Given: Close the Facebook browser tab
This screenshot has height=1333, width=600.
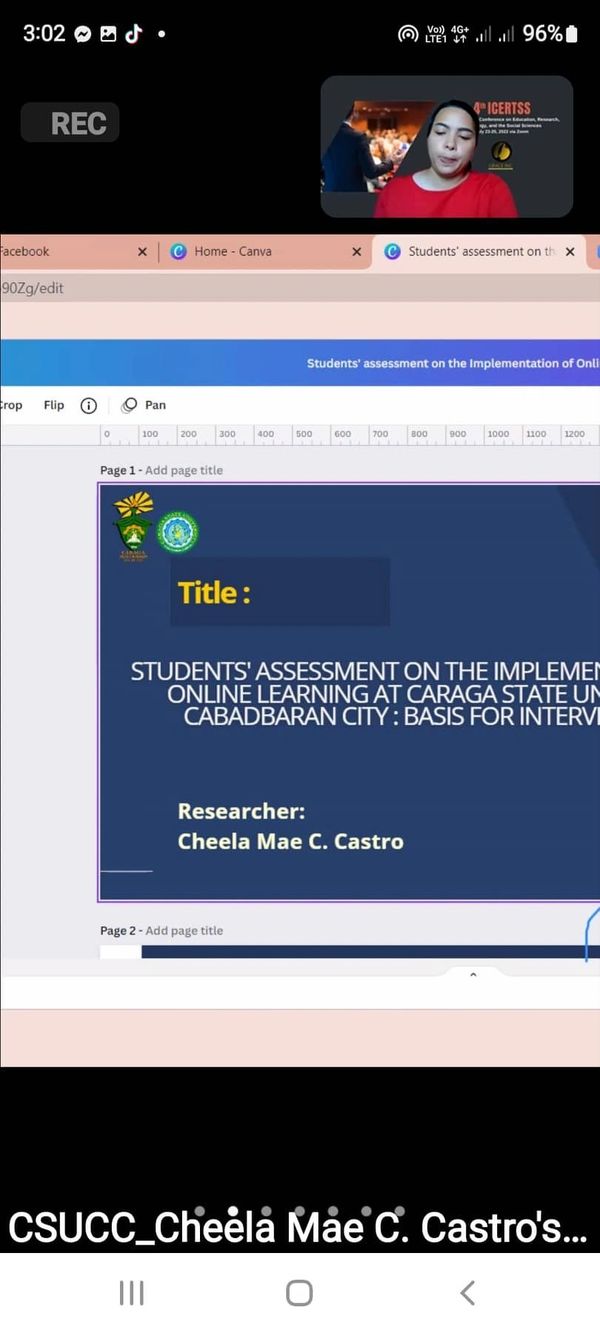Looking at the screenshot, I should 141,252.
